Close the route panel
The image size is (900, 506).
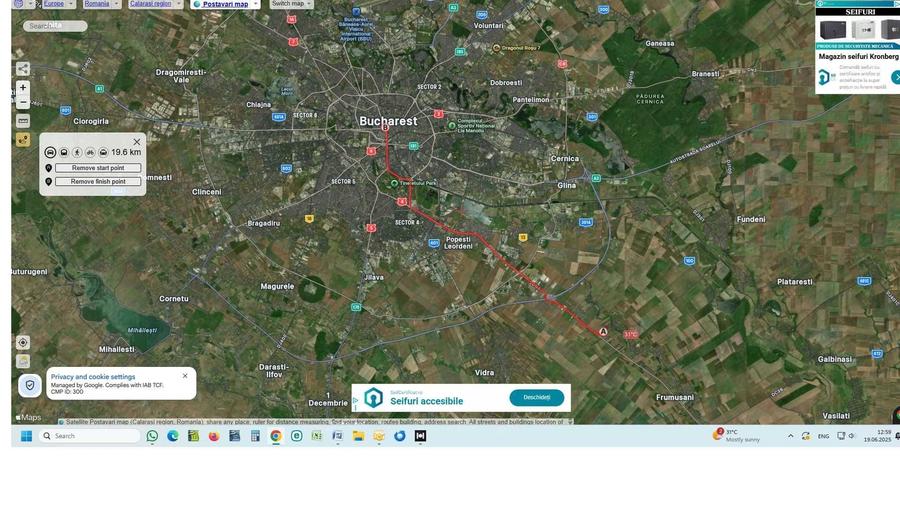[137, 142]
